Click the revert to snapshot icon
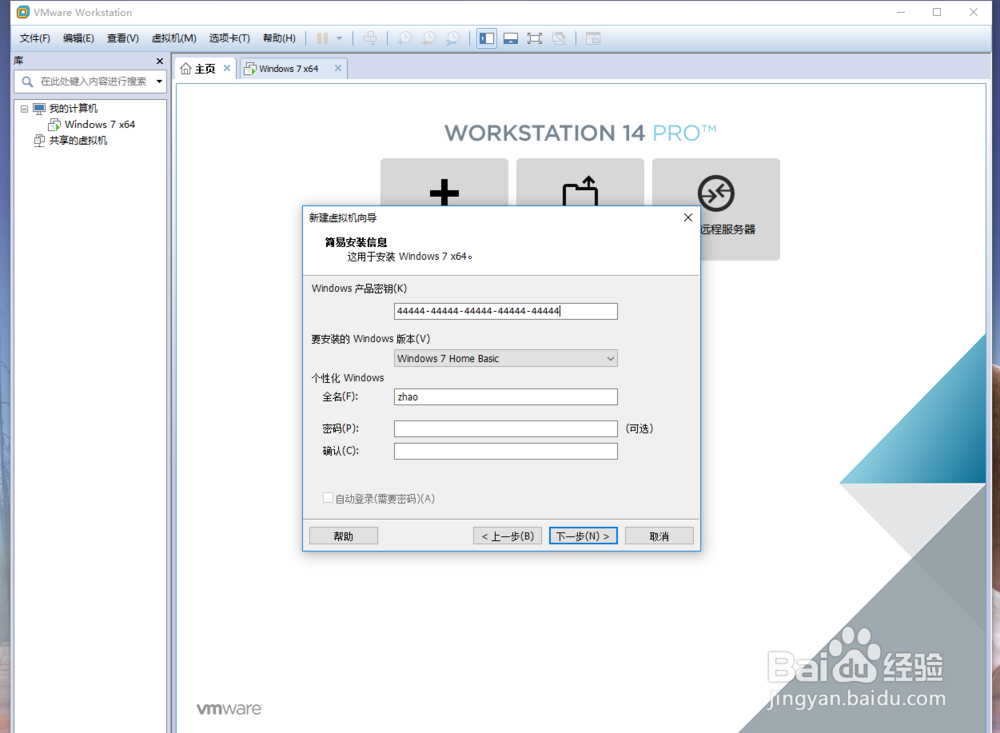Screen dimensions: 1000x733 pos(429,38)
